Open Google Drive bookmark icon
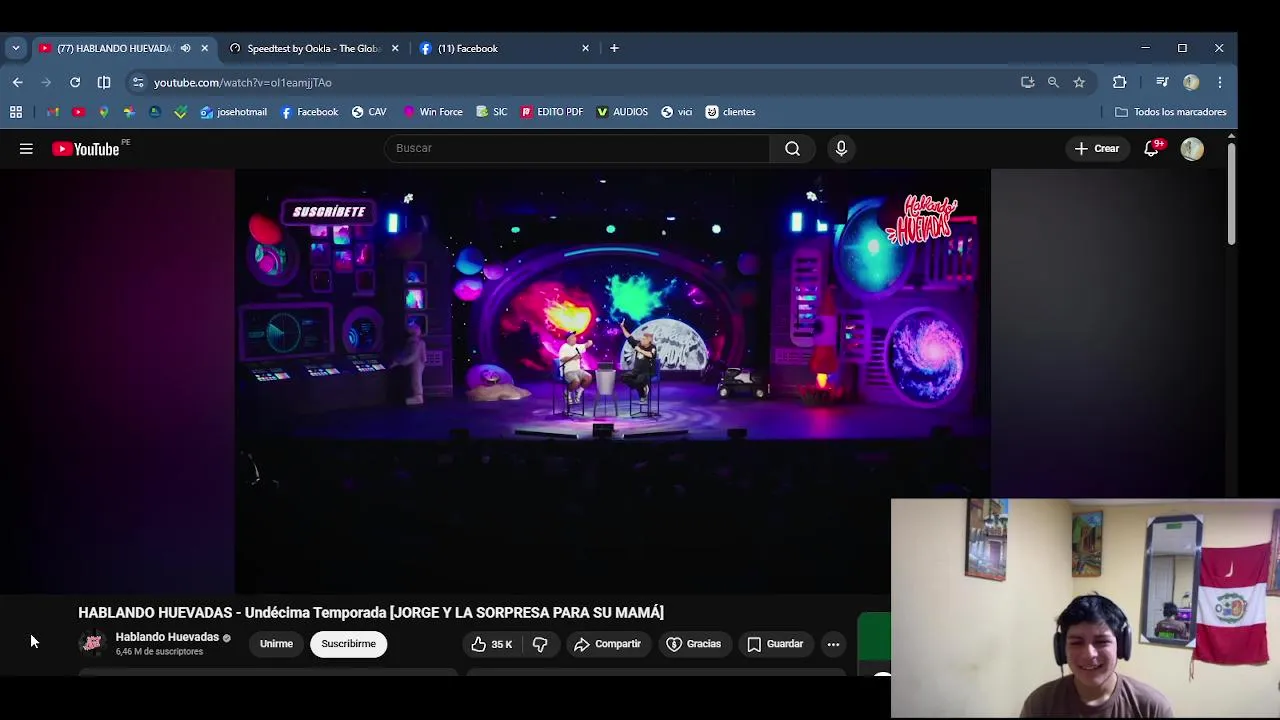This screenshot has height=720, width=1280. 155,112
